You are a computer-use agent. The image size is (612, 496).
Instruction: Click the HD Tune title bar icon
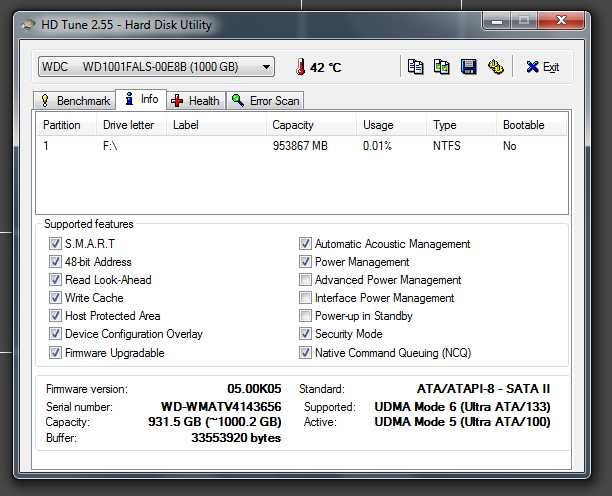coord(28,25)
